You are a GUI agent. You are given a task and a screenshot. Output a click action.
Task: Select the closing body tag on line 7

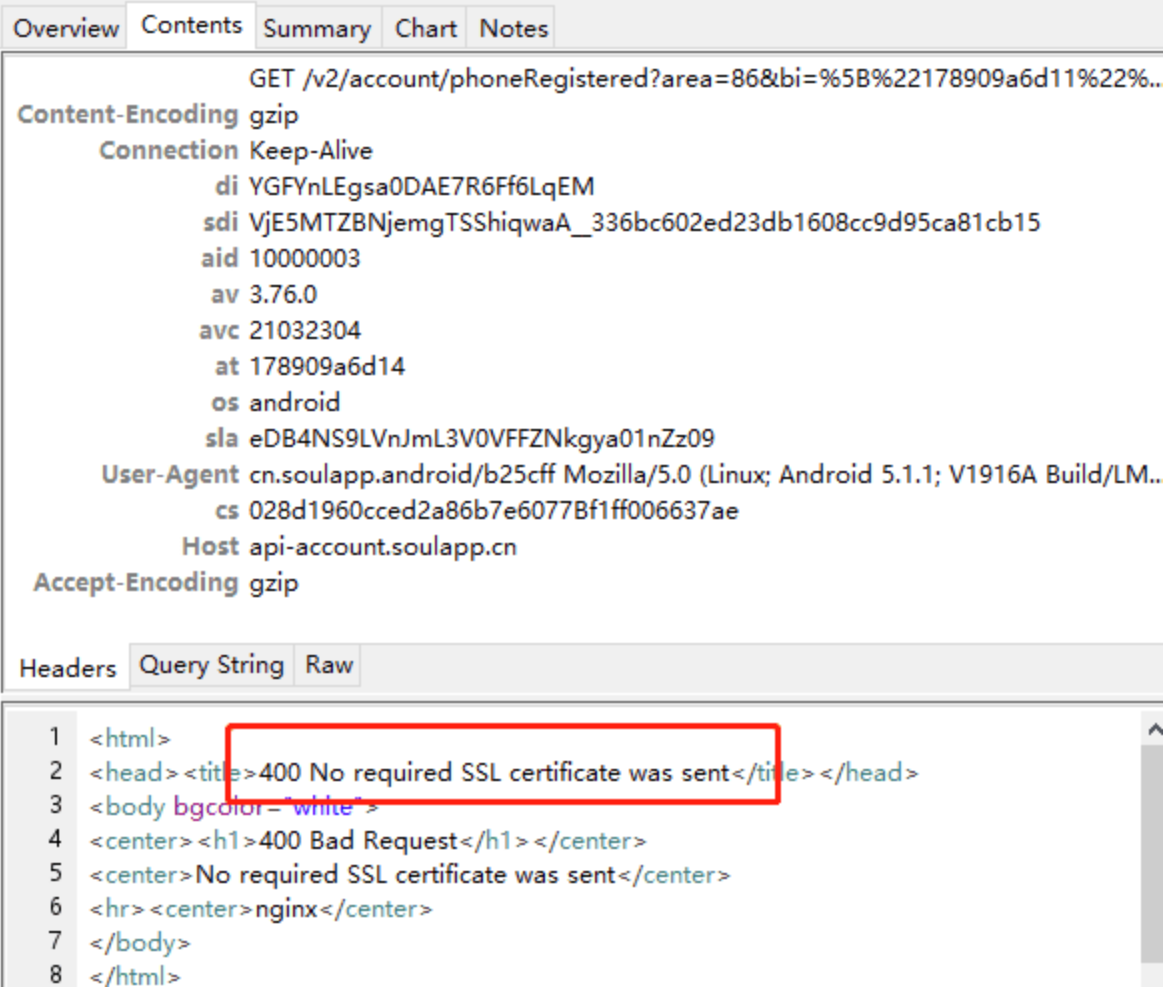tap(140, 943)
